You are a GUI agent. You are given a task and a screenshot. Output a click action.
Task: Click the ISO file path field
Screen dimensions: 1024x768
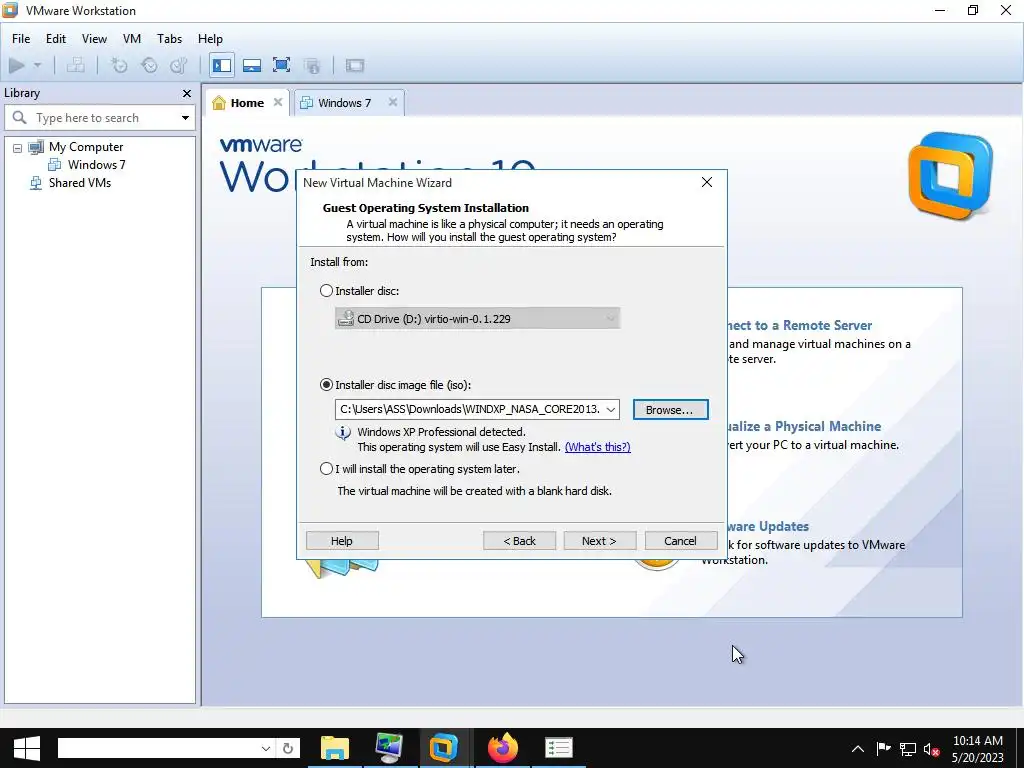pos(470,409)
